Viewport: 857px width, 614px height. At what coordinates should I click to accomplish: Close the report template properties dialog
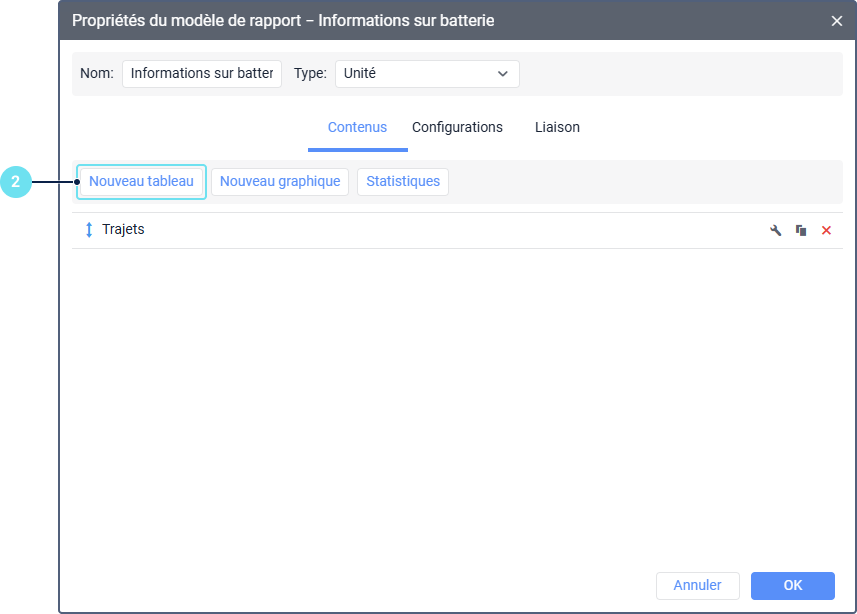click(836, 21)
